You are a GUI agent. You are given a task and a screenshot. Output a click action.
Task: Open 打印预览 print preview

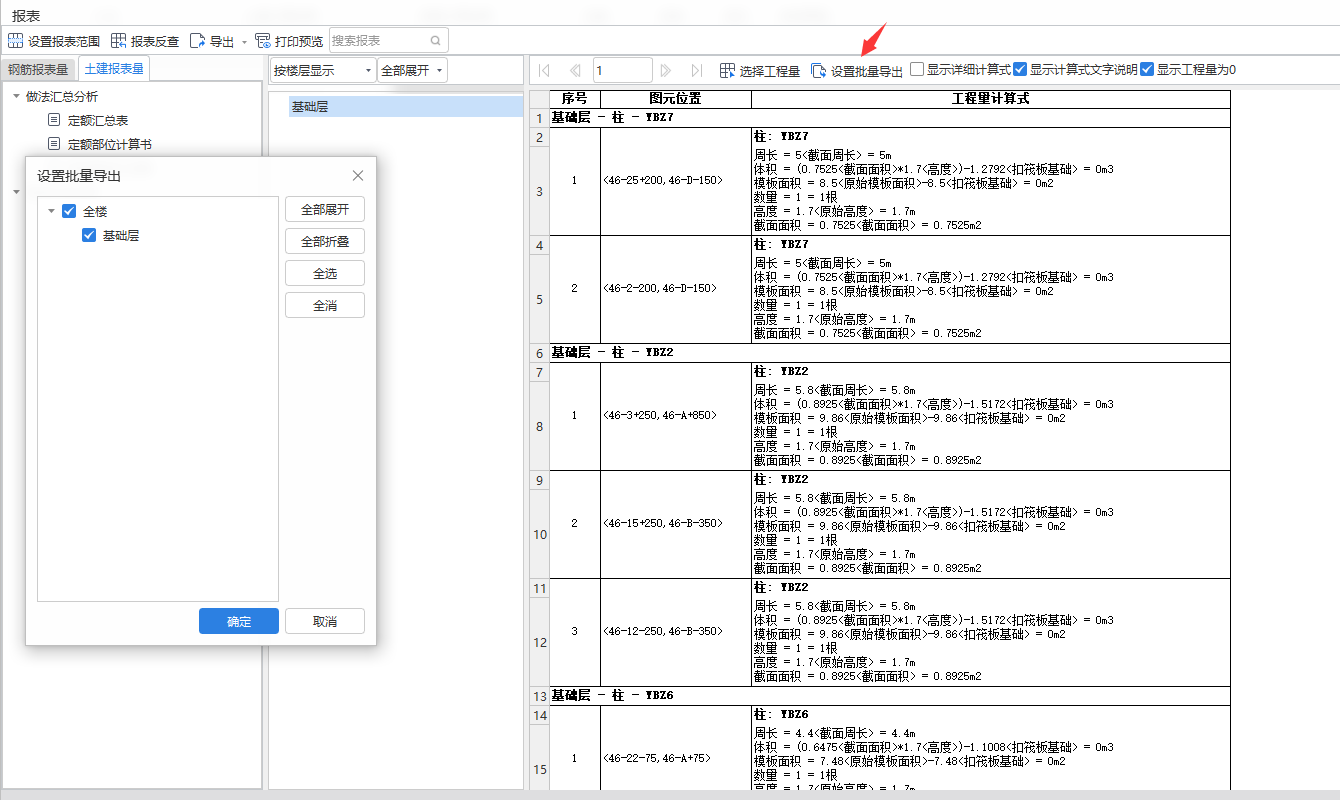289,41
